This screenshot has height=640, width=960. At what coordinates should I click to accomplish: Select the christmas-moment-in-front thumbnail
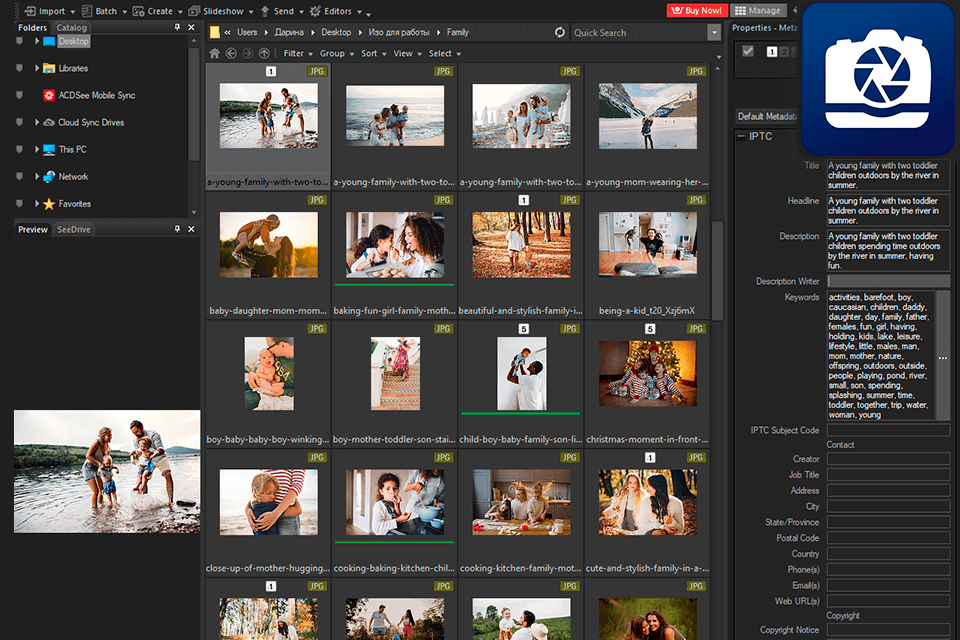pos(648,374)
